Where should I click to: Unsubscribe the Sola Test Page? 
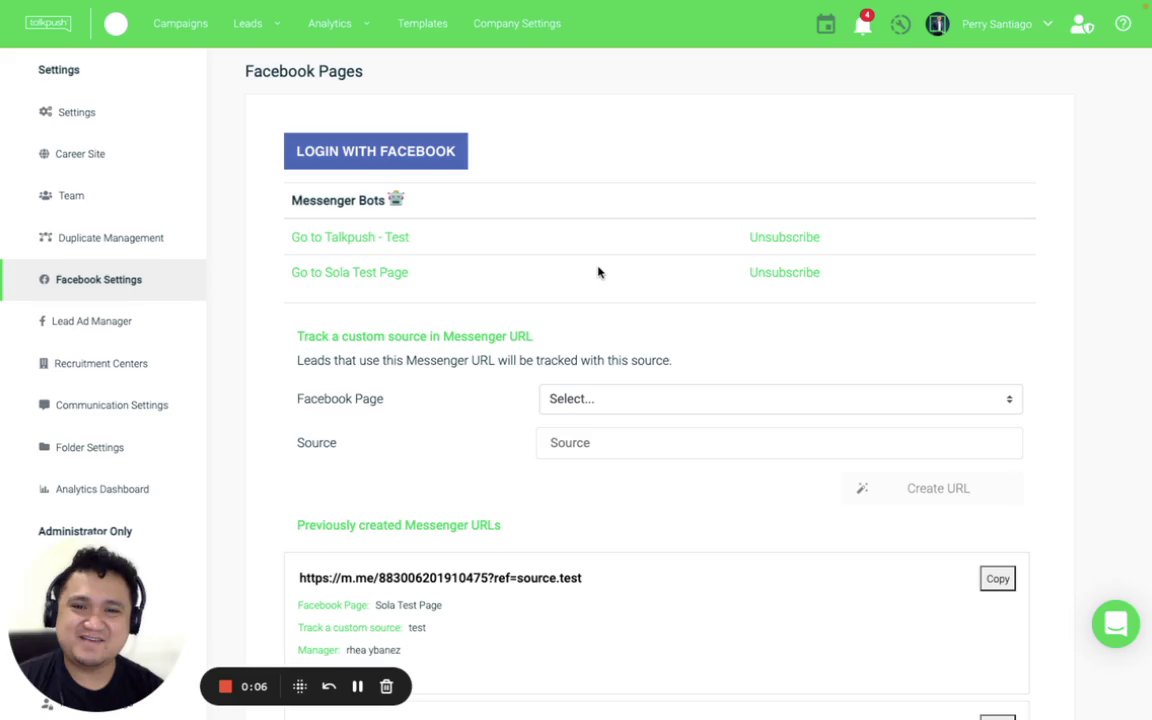(784, 272)
